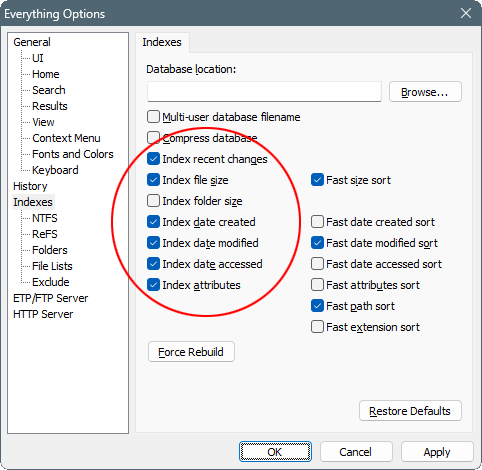Image resolution: width=482 pixels, height=470 pixels.
Task: Enable Index folder size option
Action: (153, 201)
